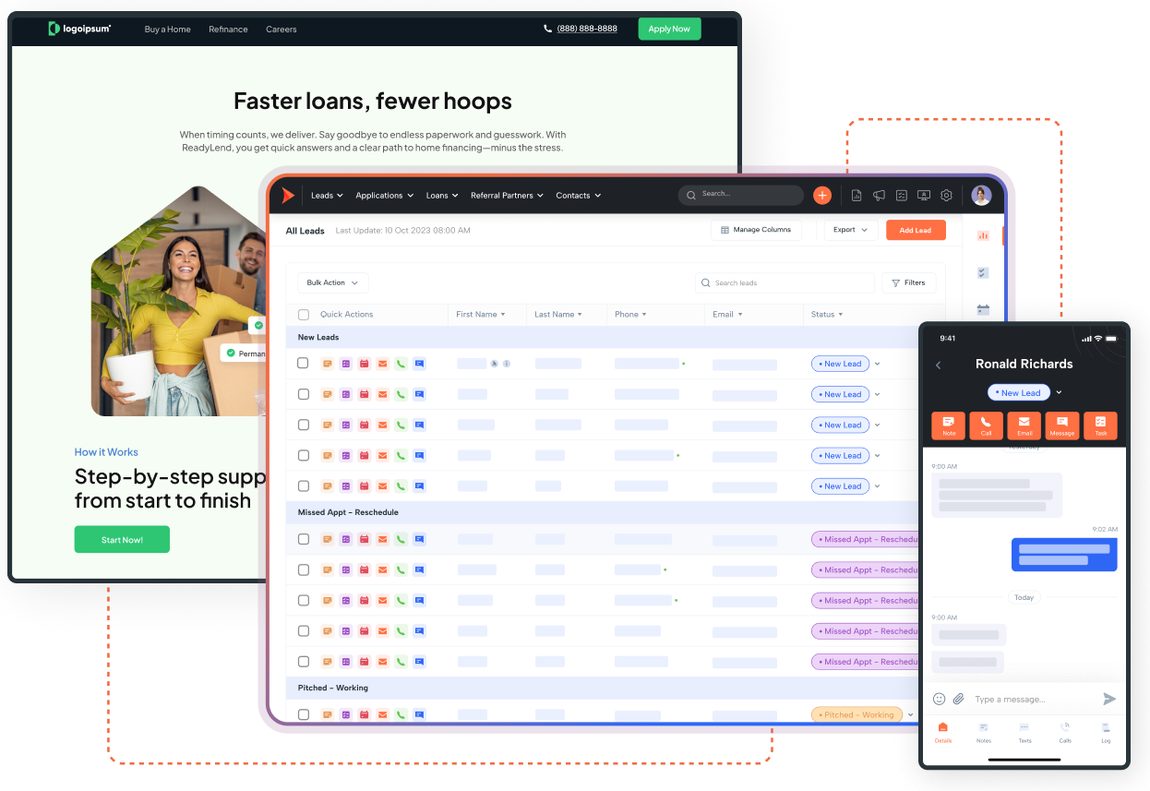Switch to Calls tab on mobile app
The height and width of the screenshot is (791, 1150).
click(1065, 732)
